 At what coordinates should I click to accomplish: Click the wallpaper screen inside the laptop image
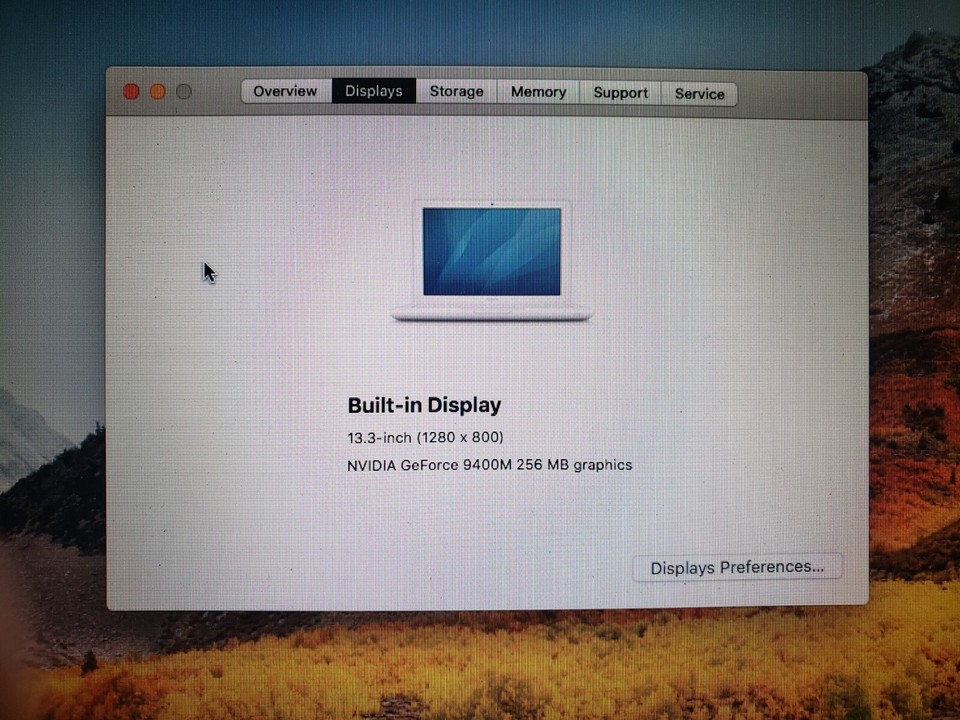click(x=492, y=250)
